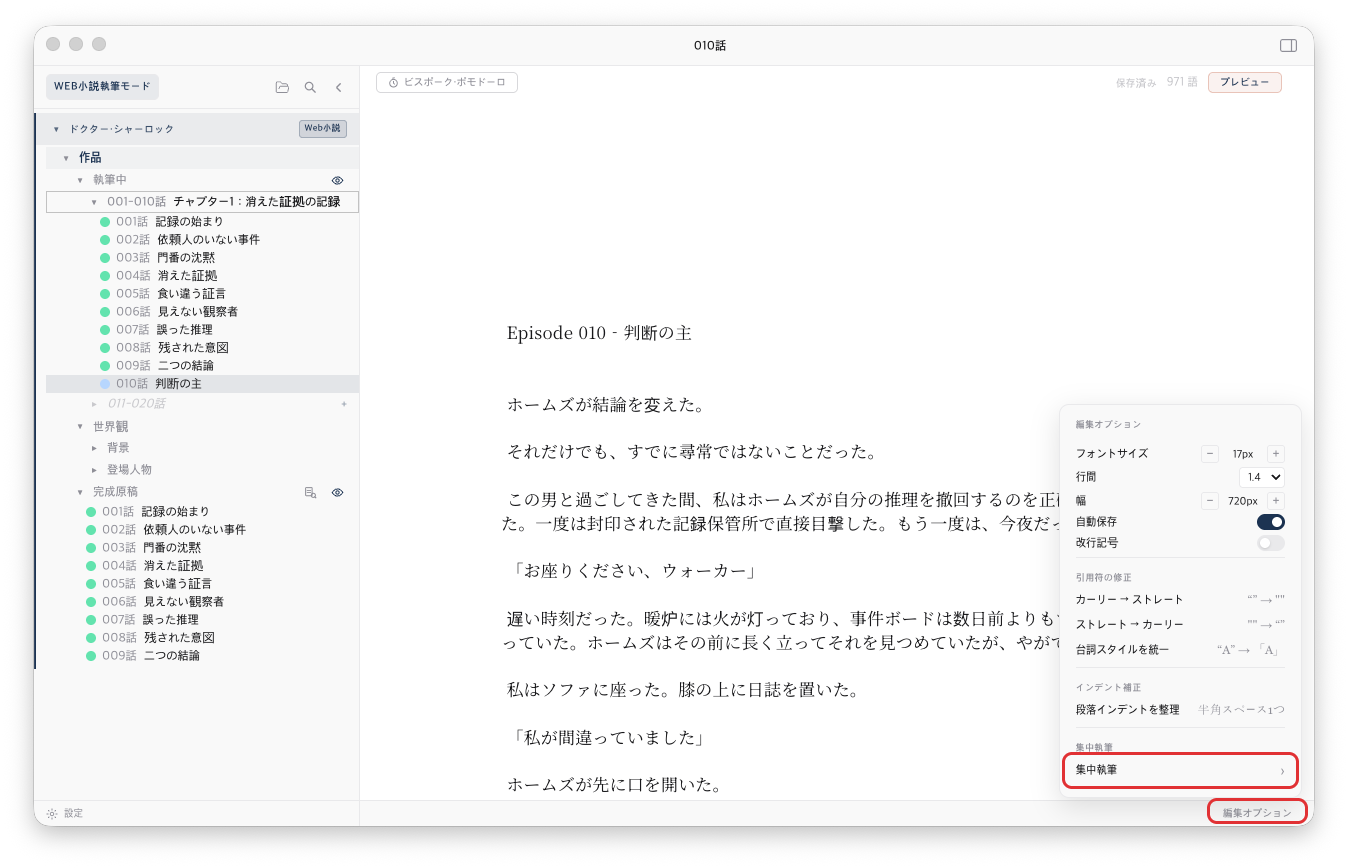Place cursor in line ホームズが結論を変えた。

[x=606, y=405]
